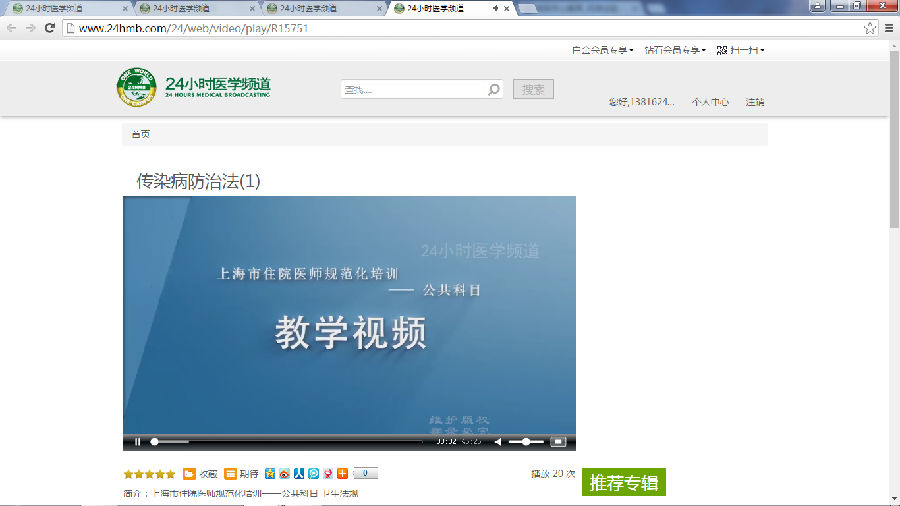The width and height of the screenshot is (900, 506).
Task: Toggle fullscreen mode in video player
Action: pos(559,441)
